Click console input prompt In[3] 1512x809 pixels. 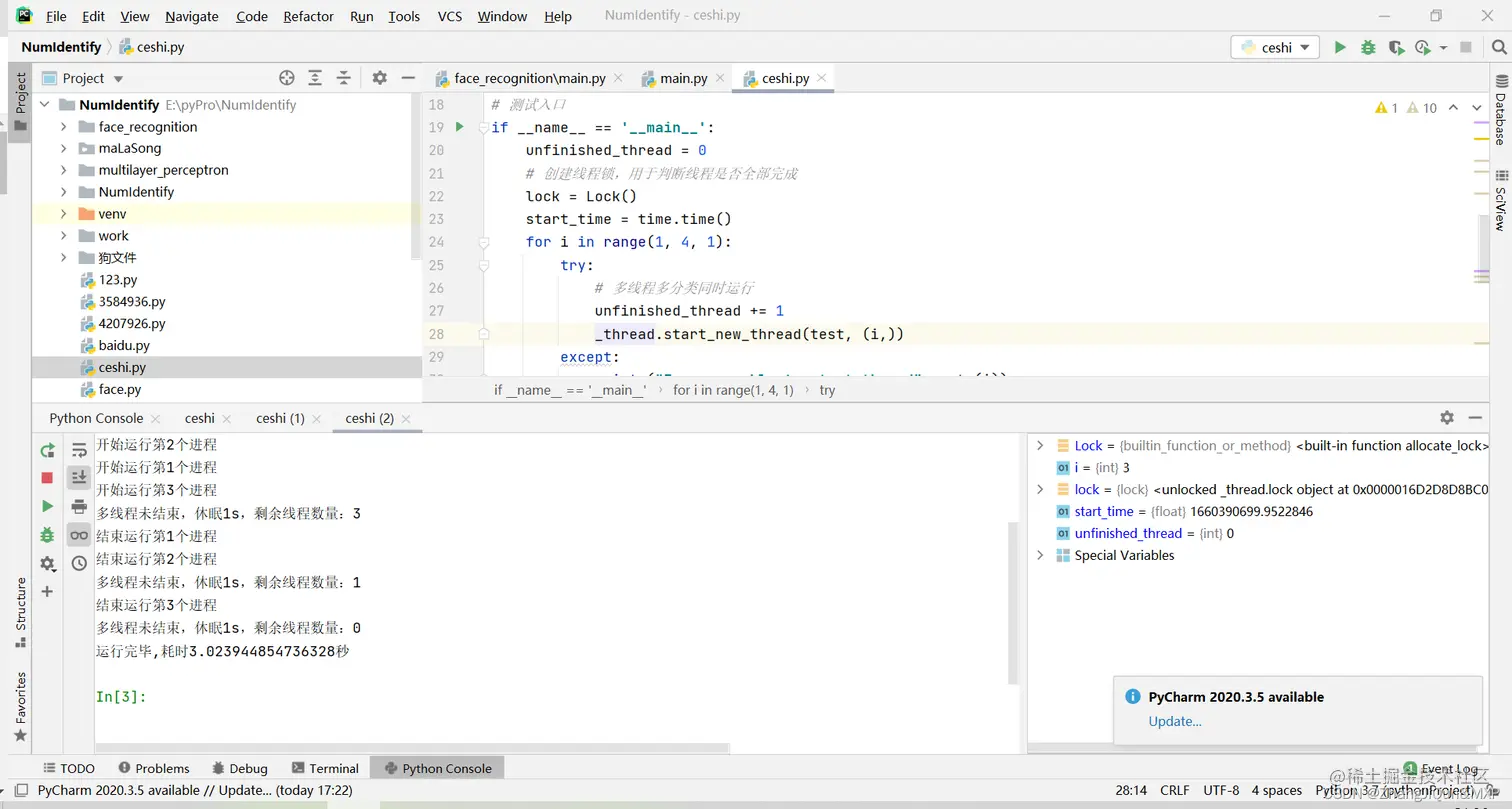pyautogui.click(x=121, y=696)
